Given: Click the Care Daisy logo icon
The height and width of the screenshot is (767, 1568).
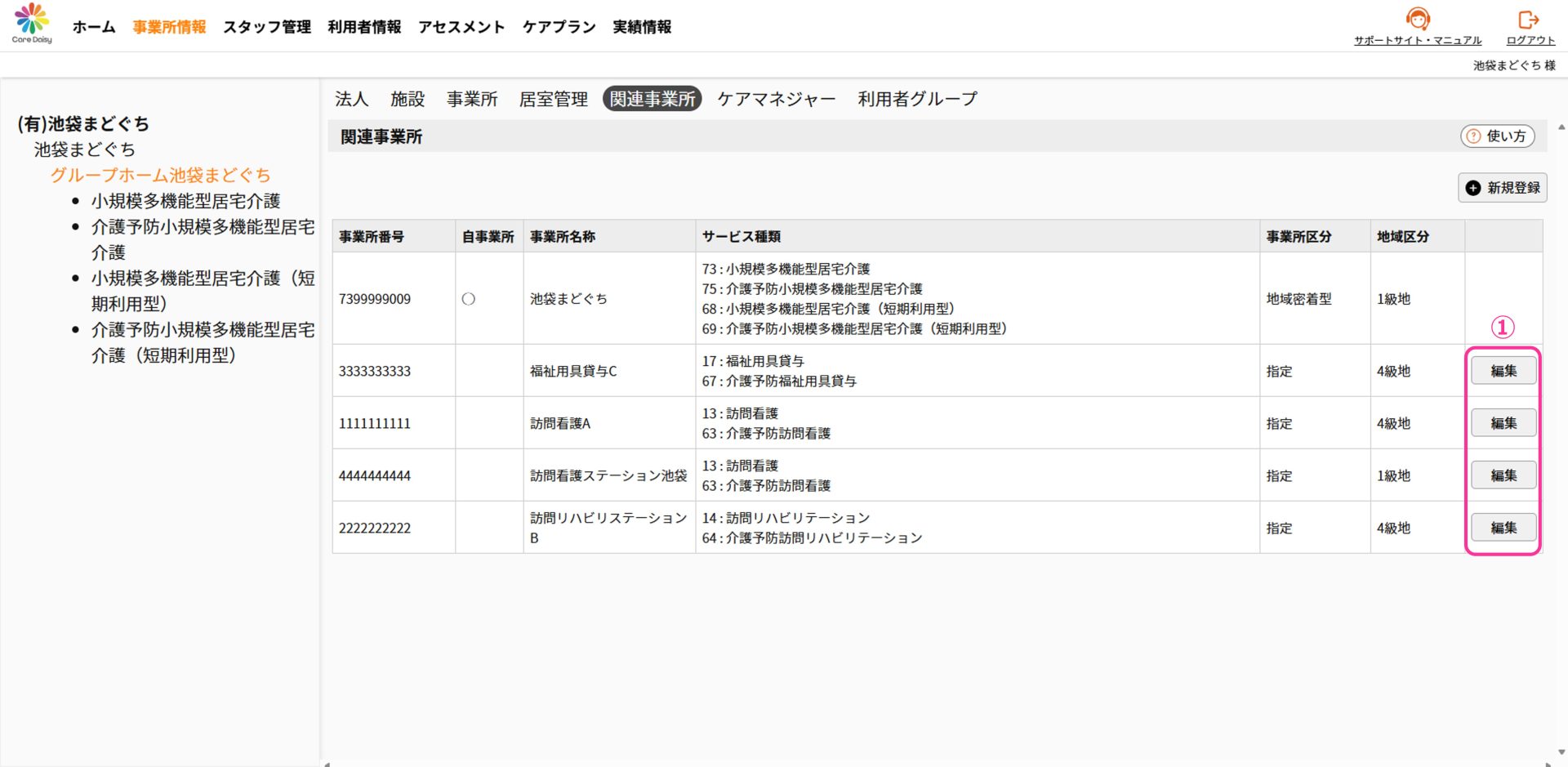Looking at the screenshot, I should [32, 19].
